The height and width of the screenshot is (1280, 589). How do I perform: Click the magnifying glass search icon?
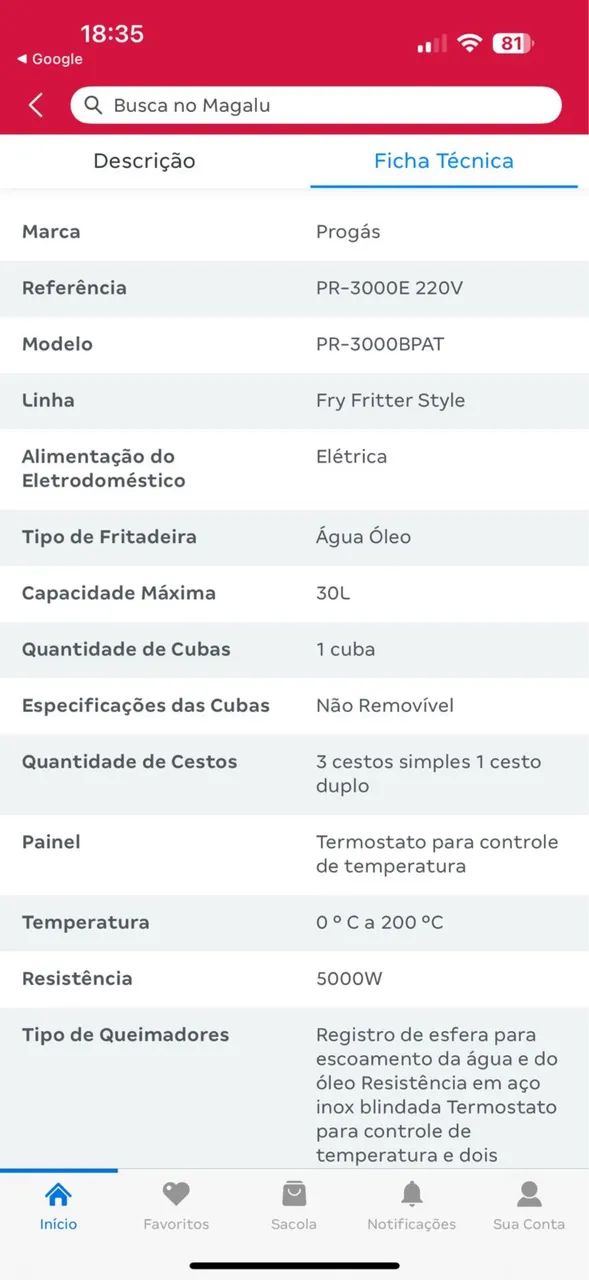[x=93, y=105]
